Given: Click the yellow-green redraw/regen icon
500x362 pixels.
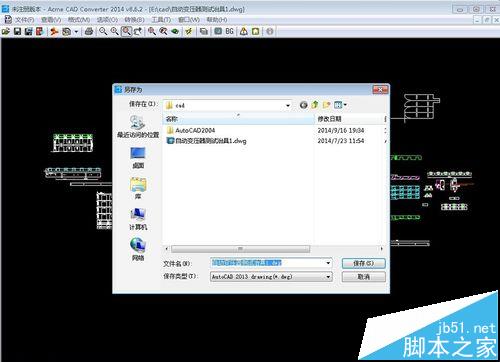Looking at the screenshot, I should click(189, 31).
